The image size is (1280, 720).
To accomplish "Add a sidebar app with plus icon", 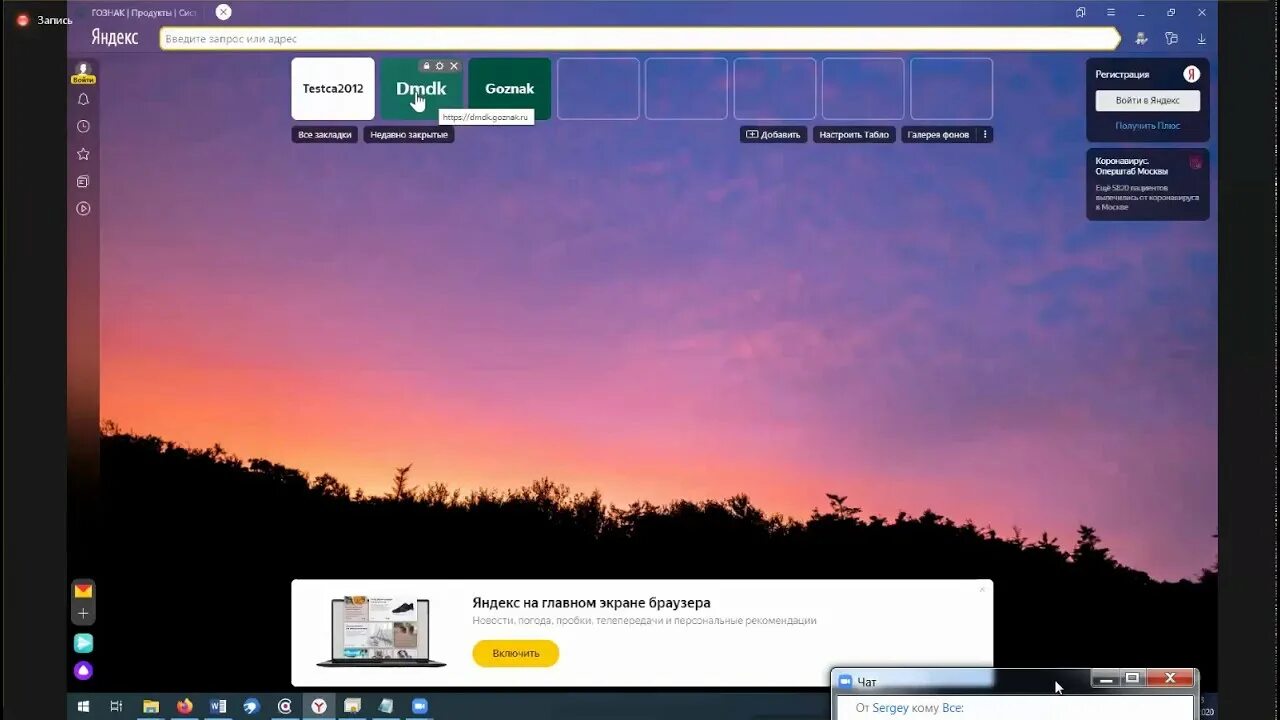I will point(83,613).
